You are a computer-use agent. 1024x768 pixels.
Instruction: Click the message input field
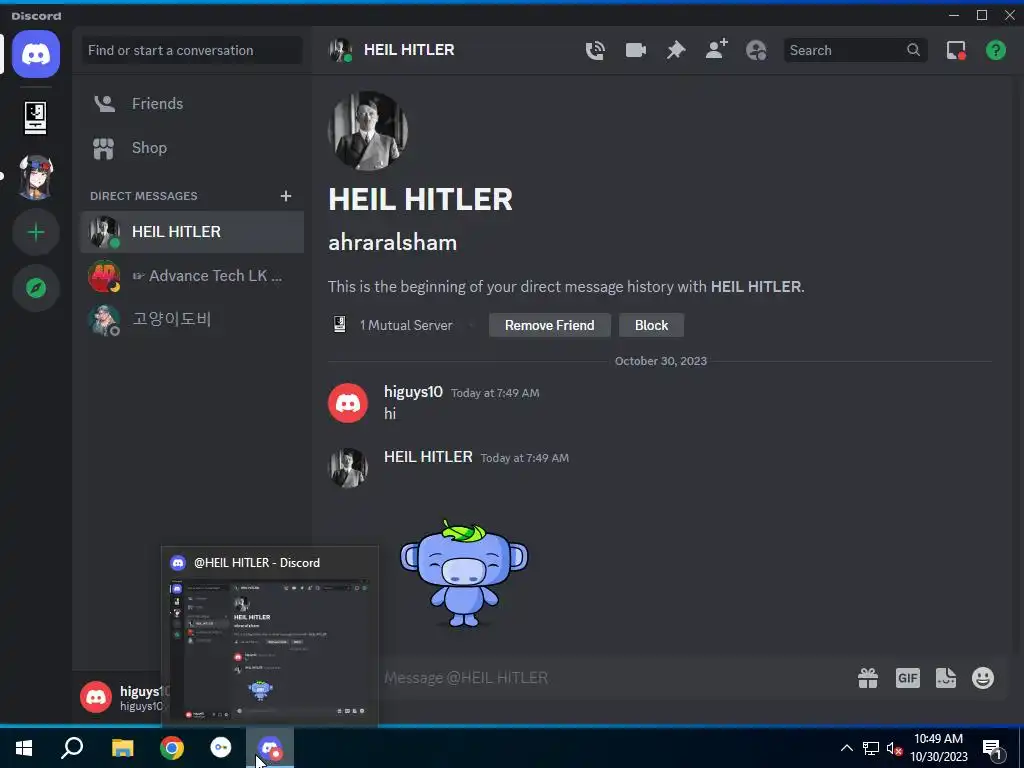[x=614, y=678]
